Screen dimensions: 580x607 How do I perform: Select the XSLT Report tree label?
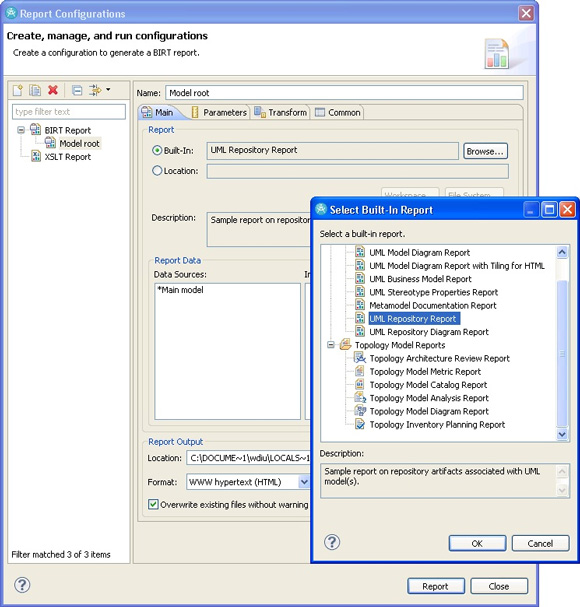point(68,157)
